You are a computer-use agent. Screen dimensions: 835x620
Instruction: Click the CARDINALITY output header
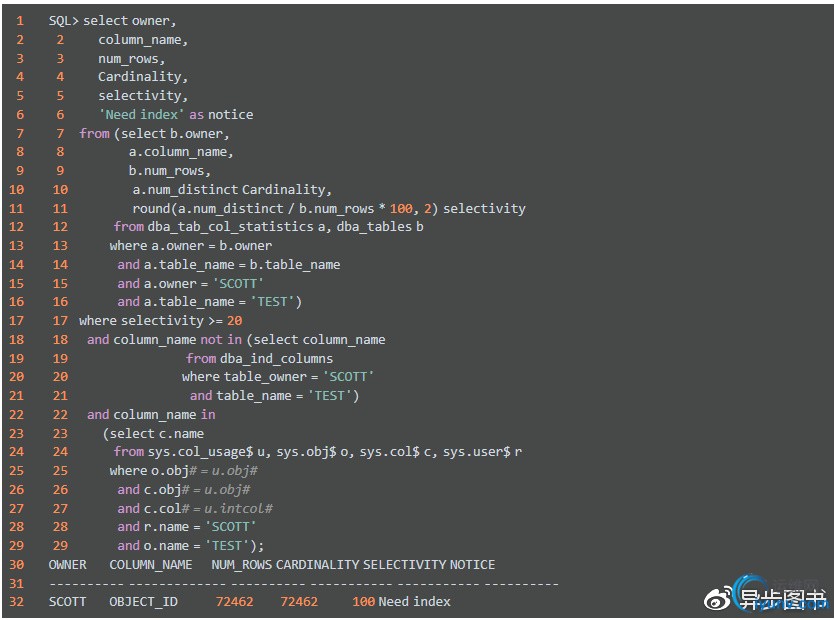coord(318,565)
